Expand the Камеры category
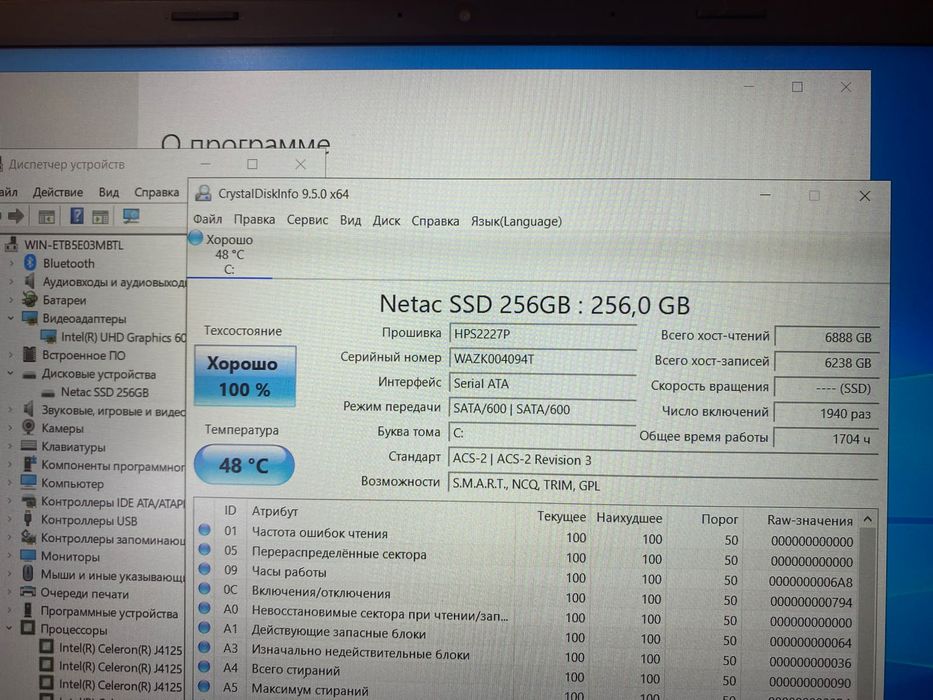Screen dimensions: 933x700 [11, 428]
